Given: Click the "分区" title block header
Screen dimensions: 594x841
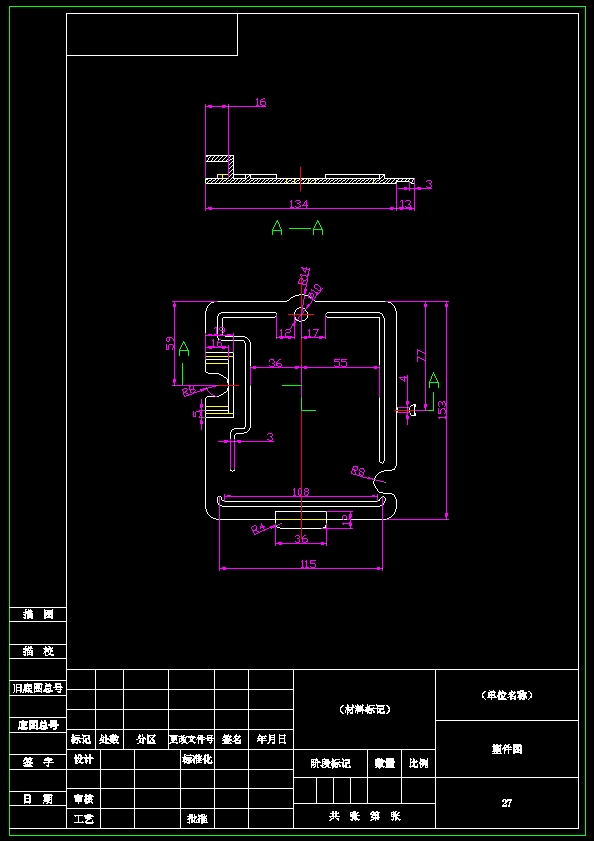Looking at the screenshot, I should pos(146,739).
